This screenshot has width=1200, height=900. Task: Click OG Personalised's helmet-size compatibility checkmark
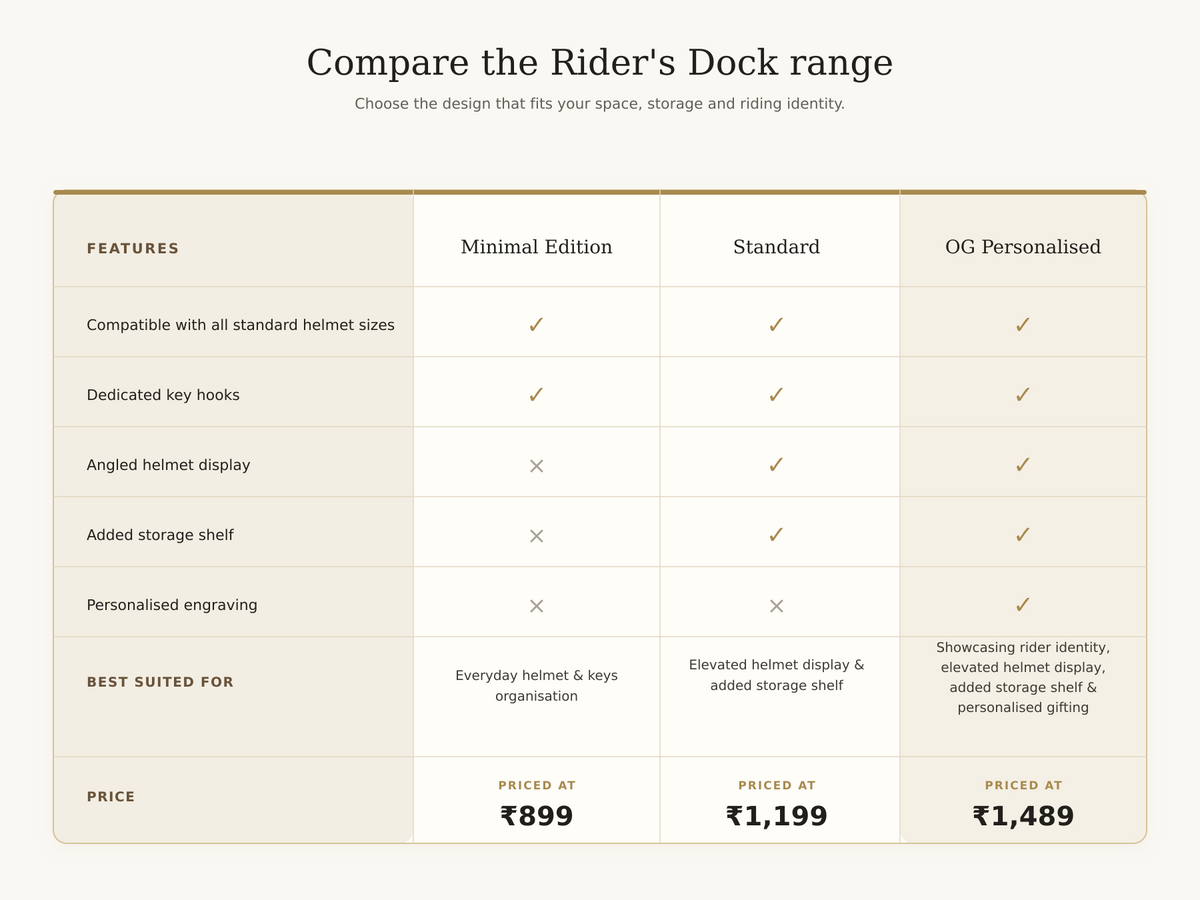point(1022,325)
